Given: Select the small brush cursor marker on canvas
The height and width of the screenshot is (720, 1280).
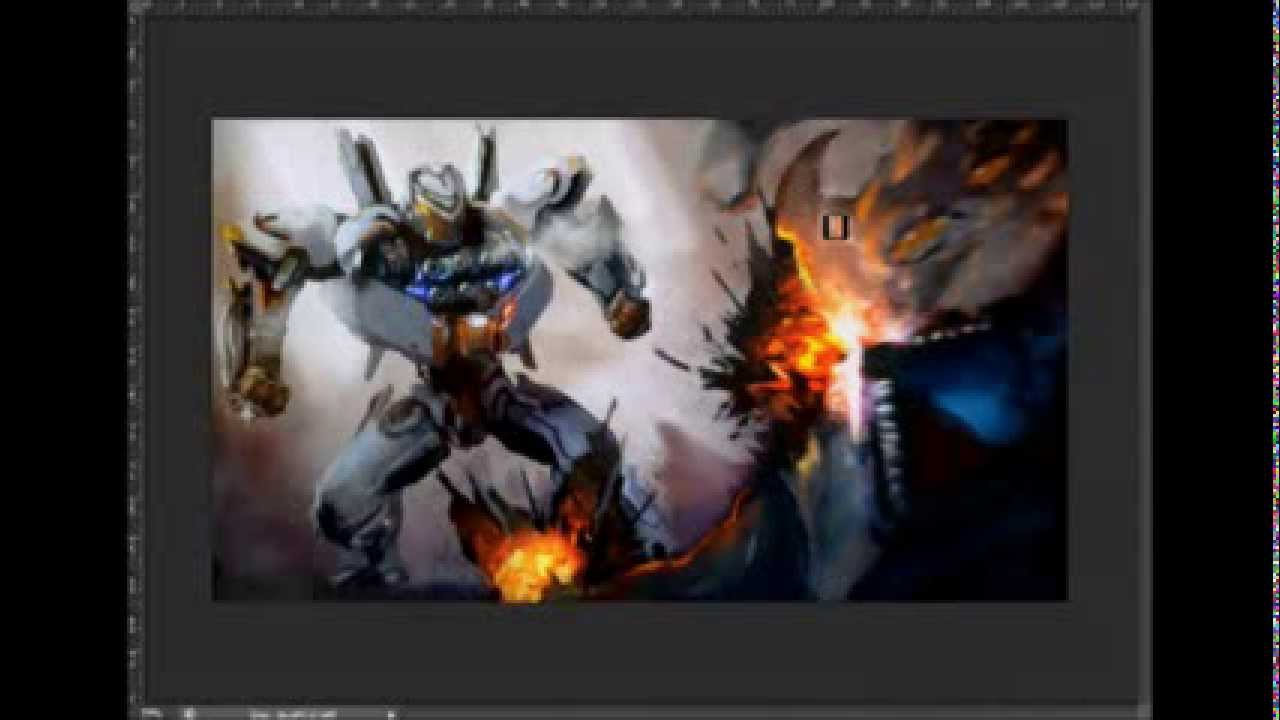Looking at the screenshot, I should point(834,228).
